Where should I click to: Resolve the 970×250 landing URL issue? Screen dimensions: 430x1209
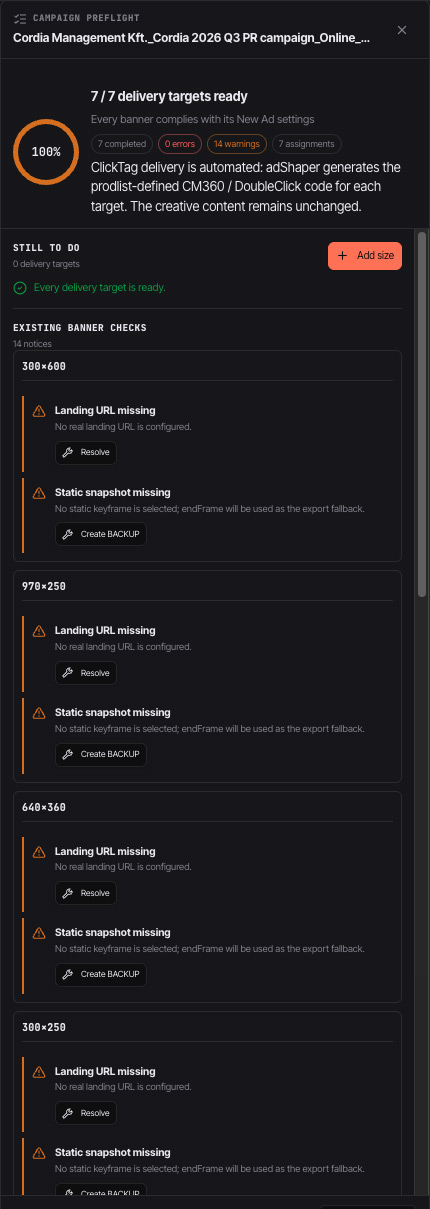[x=86, y=673]
